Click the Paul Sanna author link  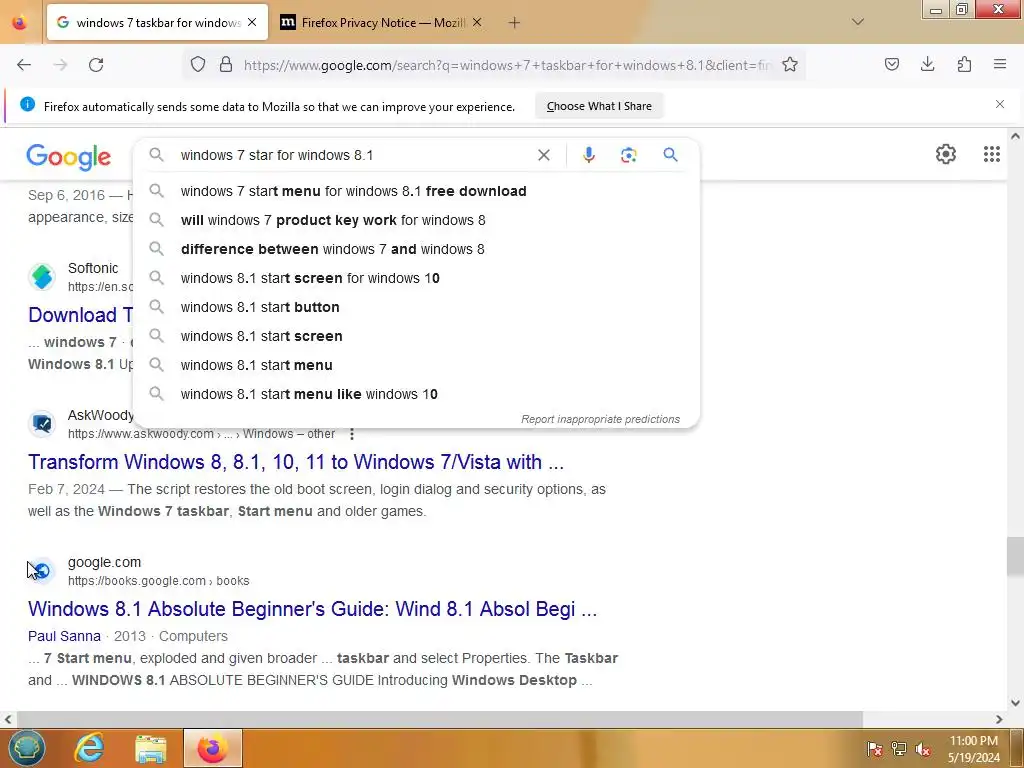click(x=64, y=636)
